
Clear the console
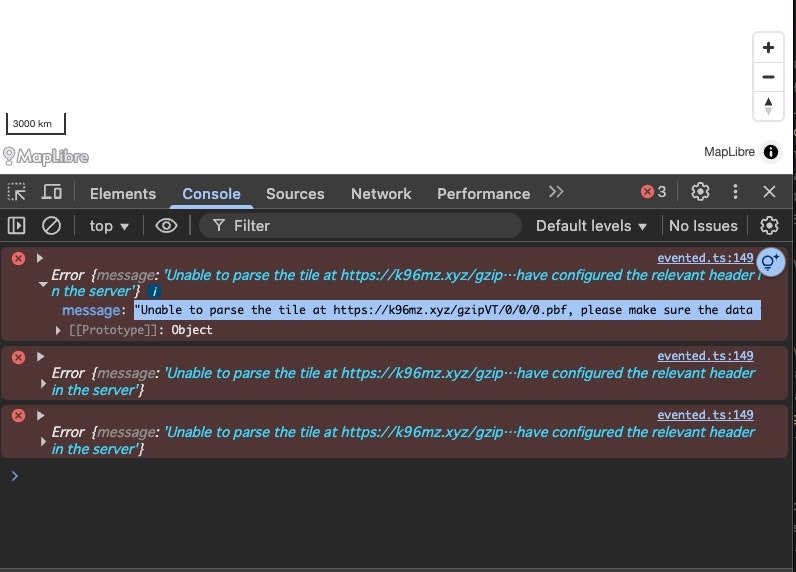[x=51, y=225]
